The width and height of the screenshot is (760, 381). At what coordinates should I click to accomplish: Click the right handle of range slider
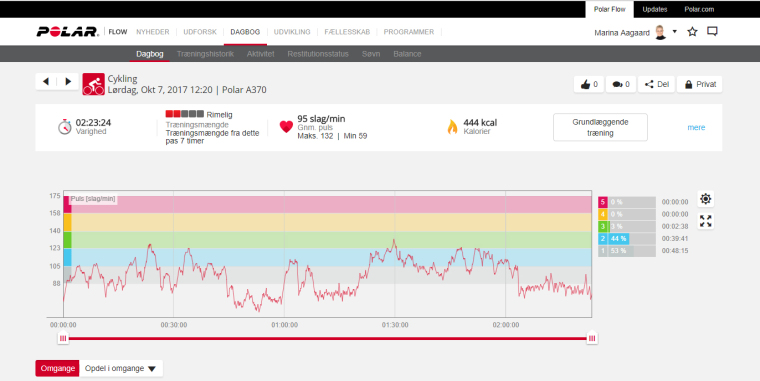[x=592, y=338]
